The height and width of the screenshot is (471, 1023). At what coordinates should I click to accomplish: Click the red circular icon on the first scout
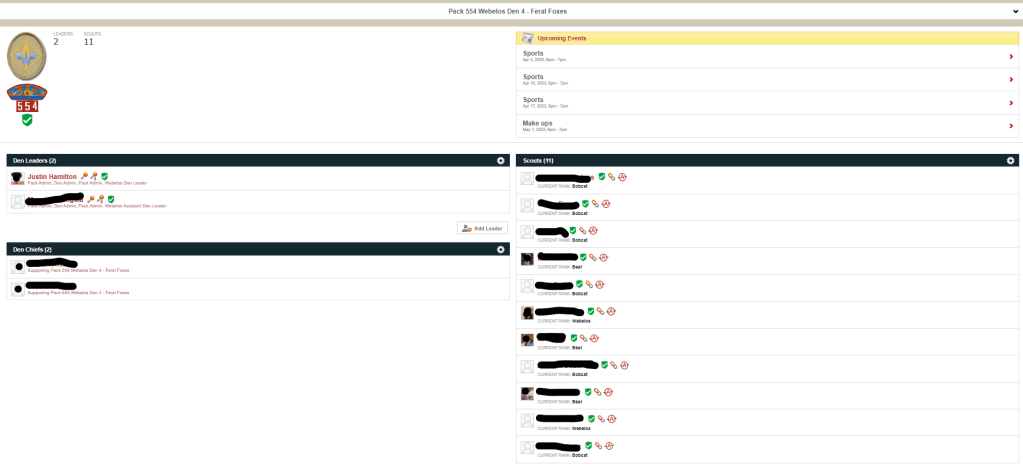(622, 177)
